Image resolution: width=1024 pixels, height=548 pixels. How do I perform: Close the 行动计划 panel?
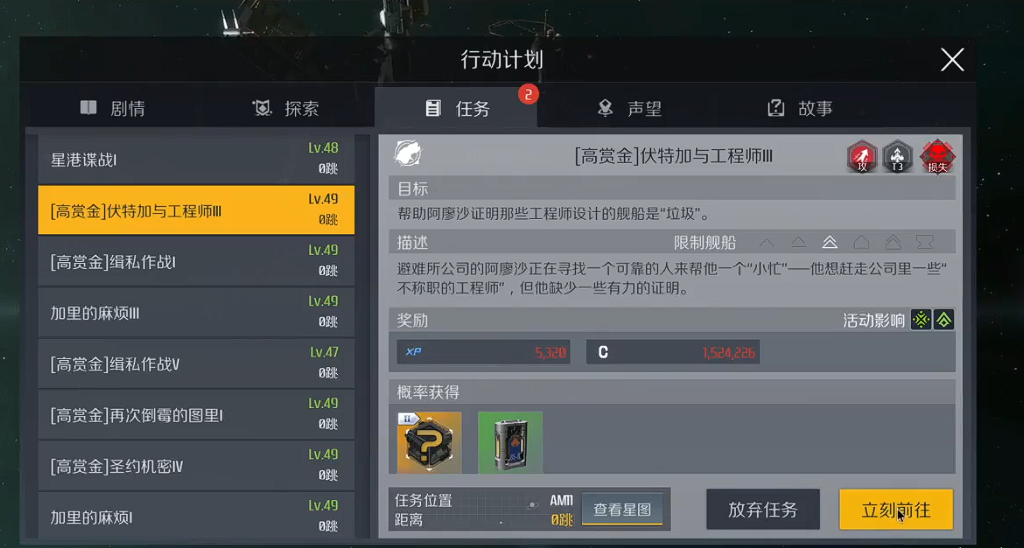(952, 60)
